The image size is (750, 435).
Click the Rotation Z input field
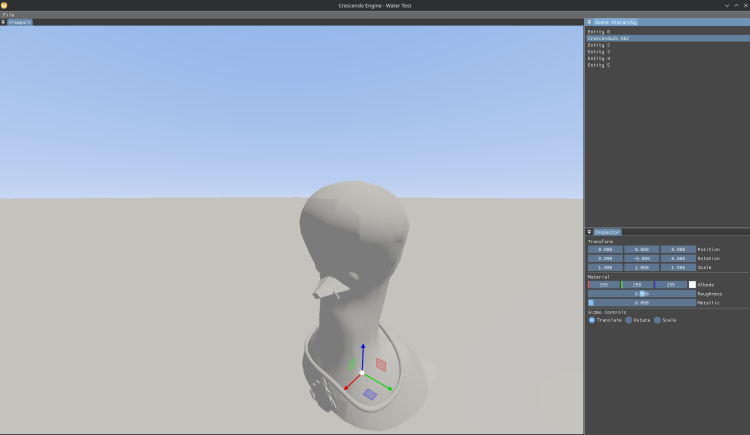(678, 258)
